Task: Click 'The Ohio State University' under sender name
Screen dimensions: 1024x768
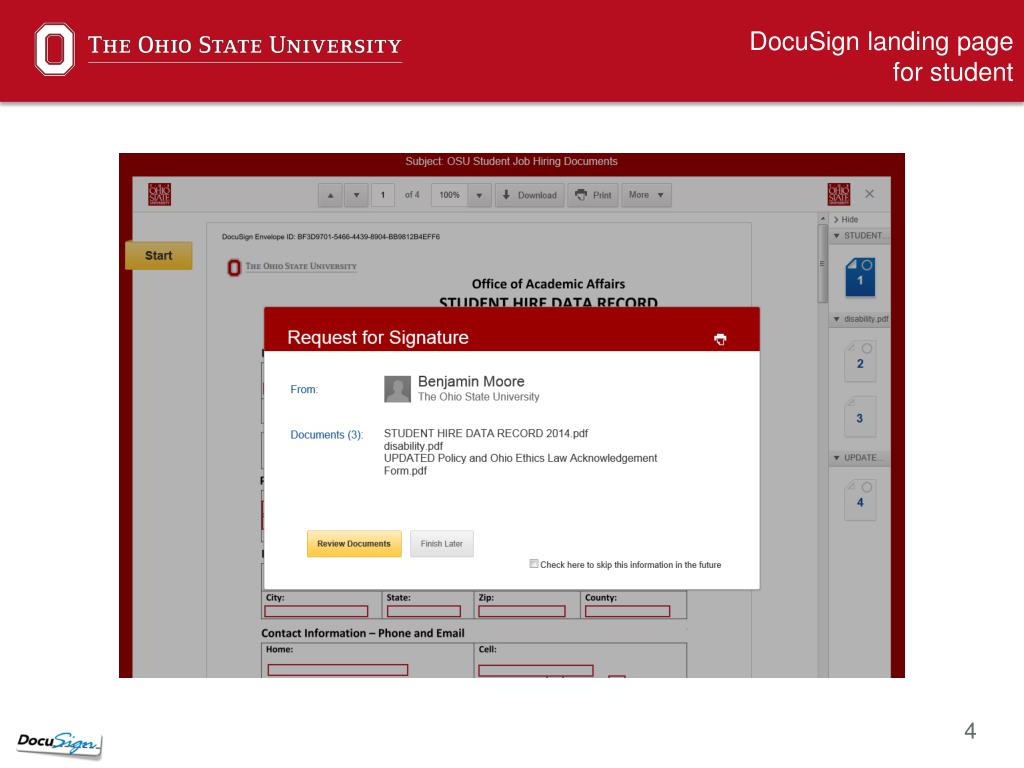Action: coord(479,397)
